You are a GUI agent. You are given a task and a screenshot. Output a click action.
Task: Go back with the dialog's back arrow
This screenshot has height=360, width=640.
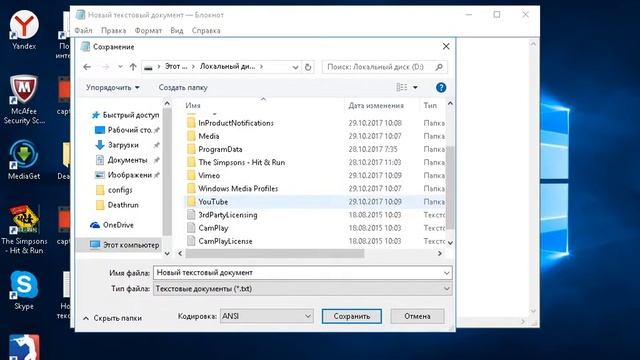pos(87,67)
